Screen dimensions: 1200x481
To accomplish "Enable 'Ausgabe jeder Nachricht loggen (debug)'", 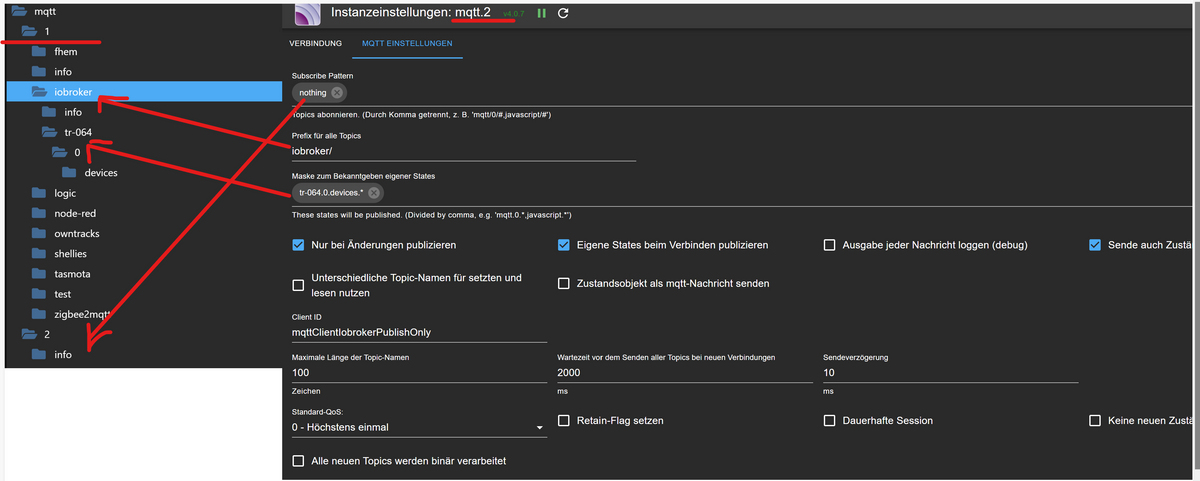I will 829,245.
